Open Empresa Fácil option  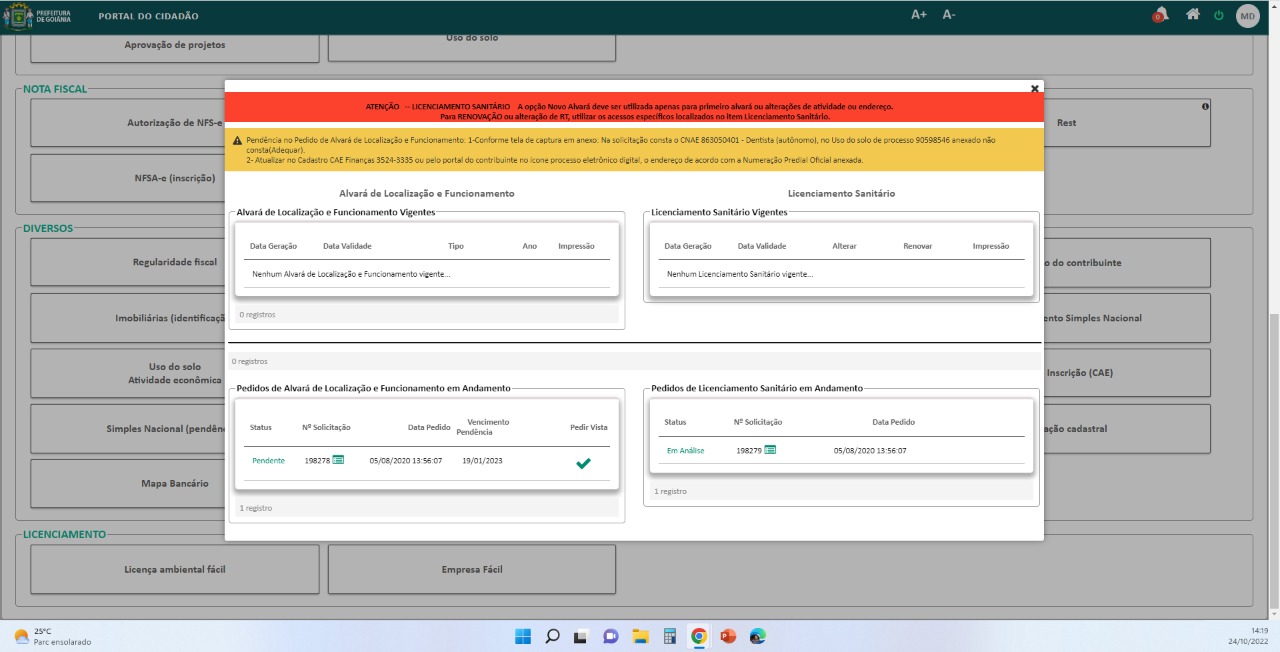pos(472,569)
